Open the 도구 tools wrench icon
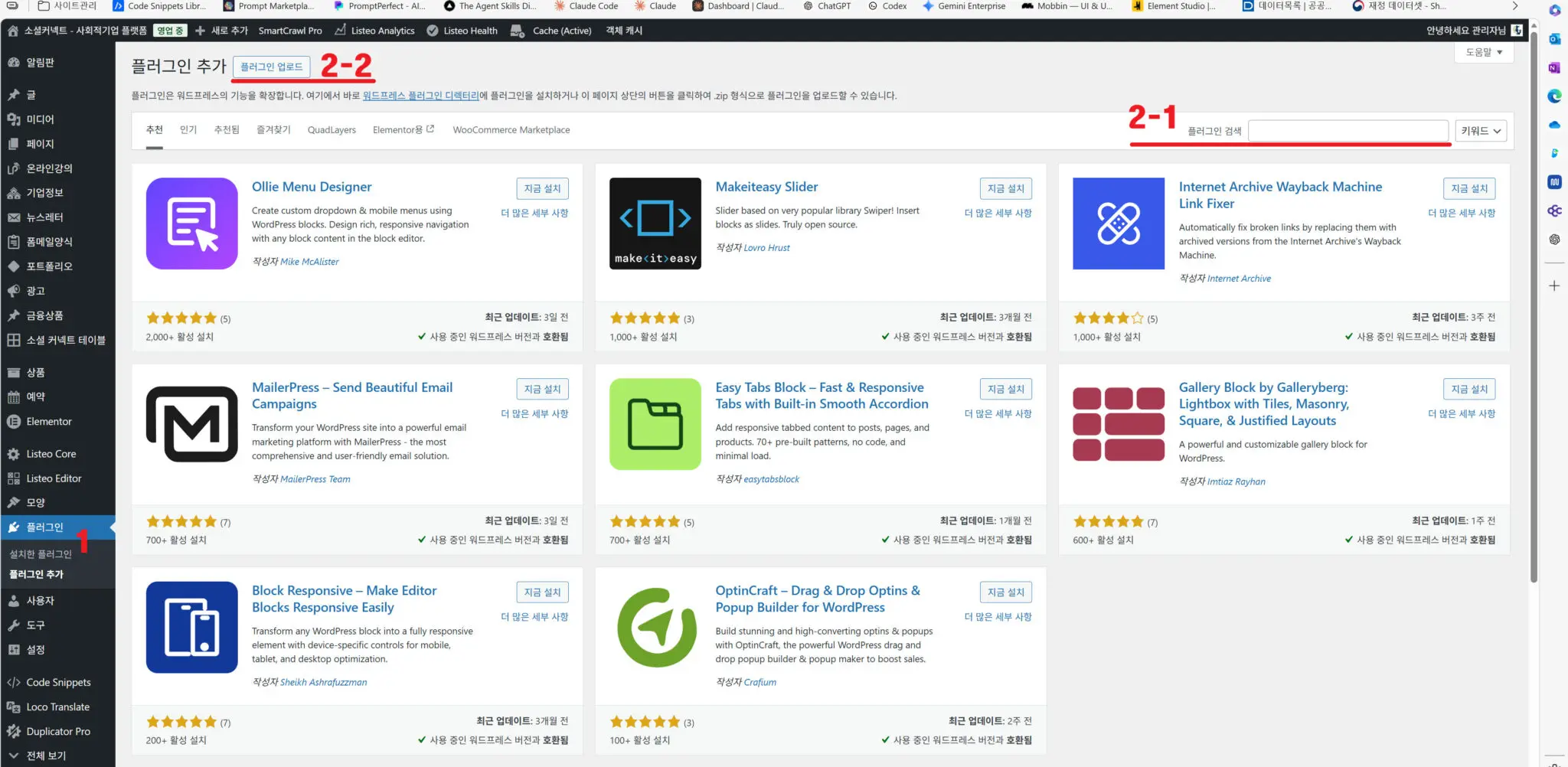The image size is (1568, 767). (13, 625)
